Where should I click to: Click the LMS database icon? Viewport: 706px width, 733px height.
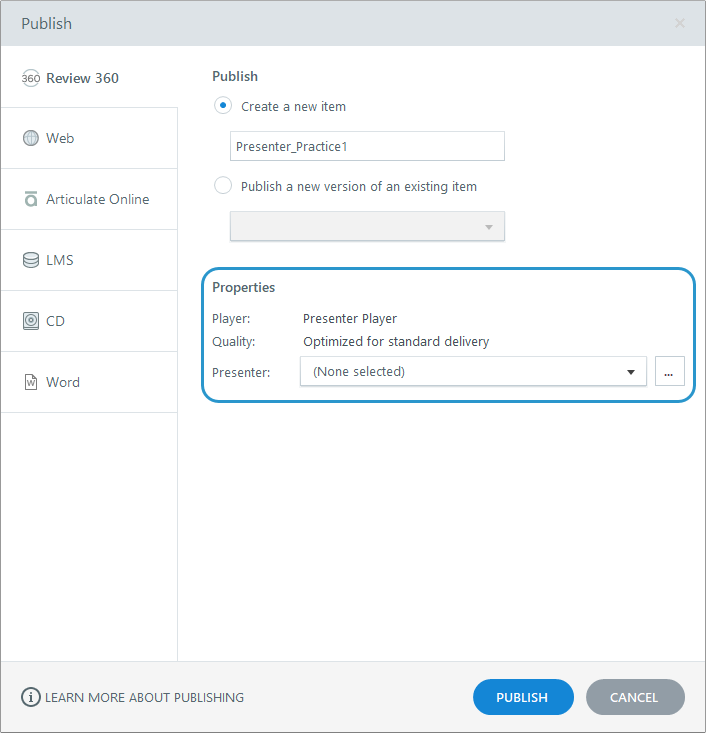pyautogui.click(x=30, y=260)
